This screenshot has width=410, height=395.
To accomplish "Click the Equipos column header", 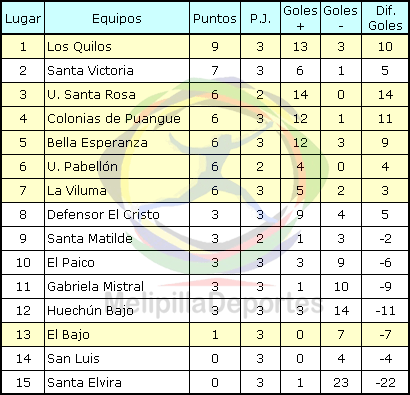I will coord(117,18).
